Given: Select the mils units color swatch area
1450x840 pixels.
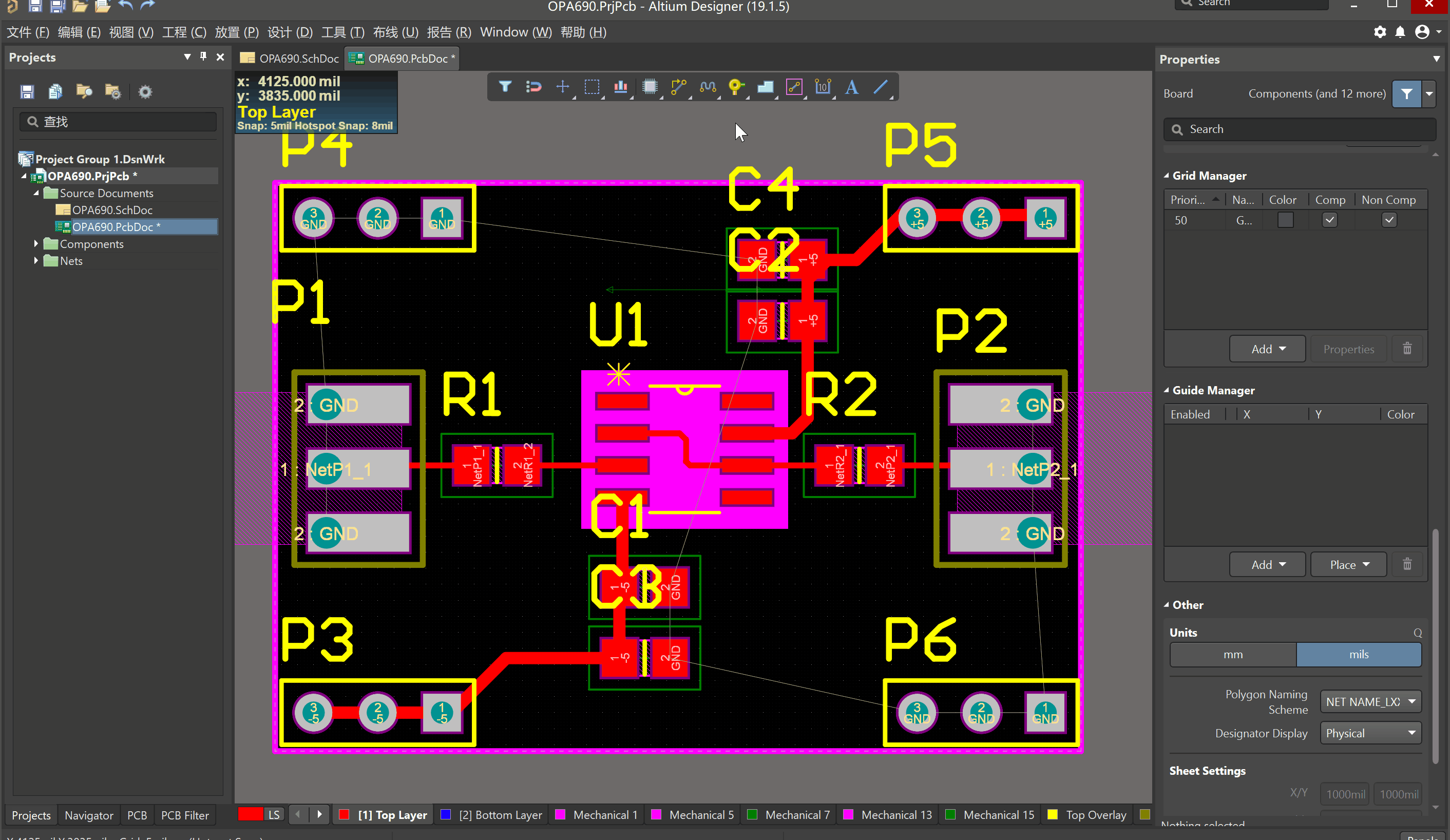Looking at the screenshot, I should point(1358,654).
